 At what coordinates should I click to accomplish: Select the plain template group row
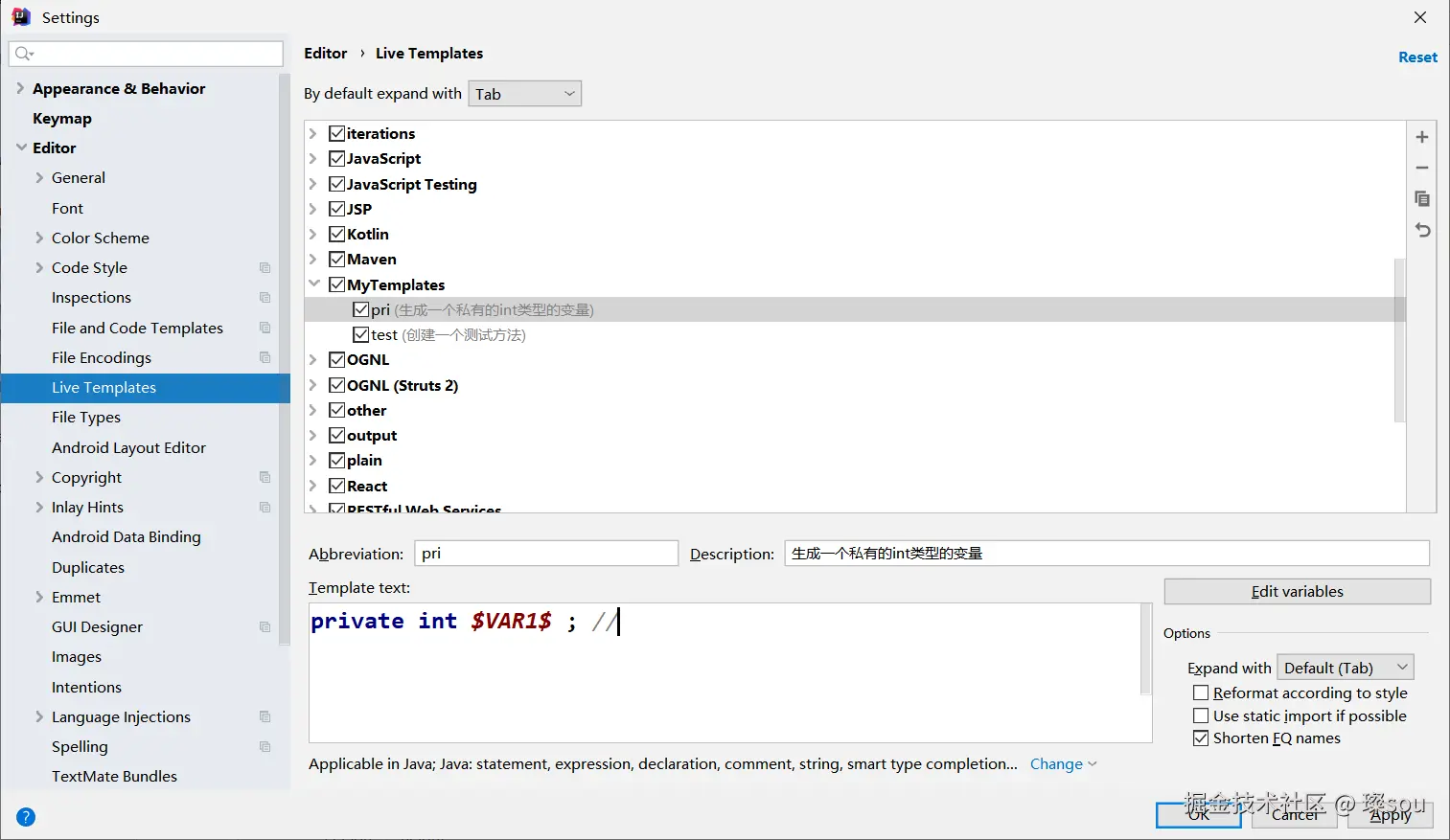855,460
